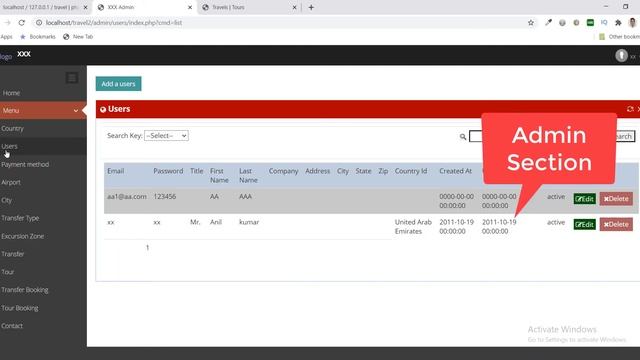This screenshot has width=640, height=360.
Task: Open Contact in the sidebar
Action: click(x=12, y=326)
